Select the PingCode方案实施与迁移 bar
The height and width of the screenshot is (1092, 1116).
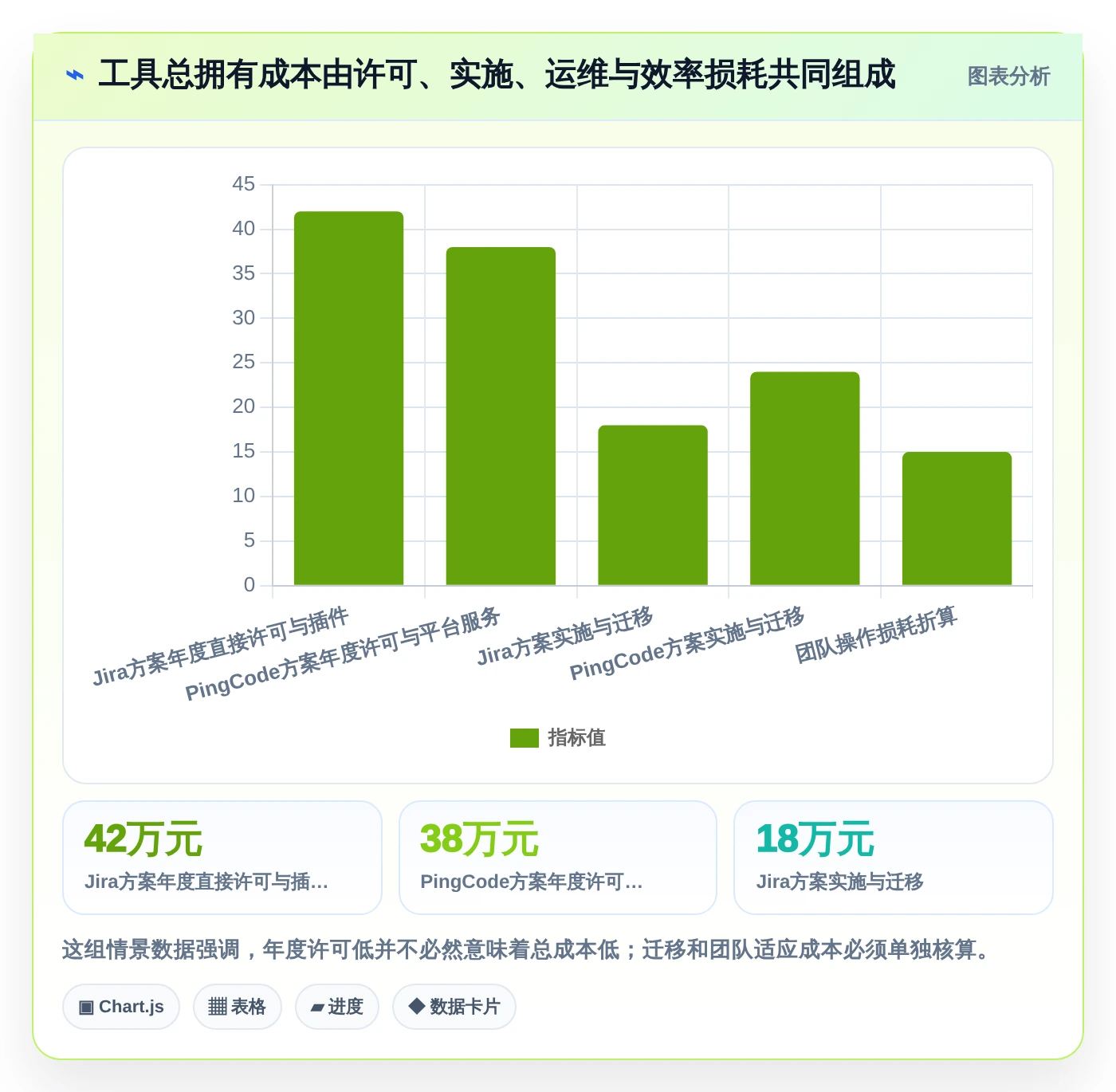pyautogui.click(x=805, y=478)
